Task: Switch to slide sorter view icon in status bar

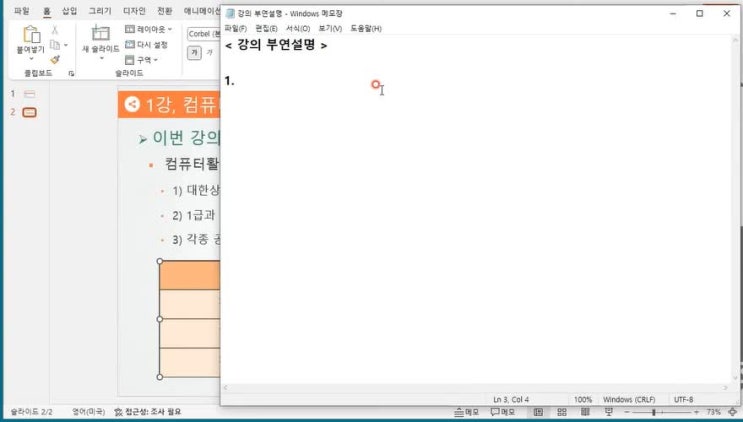Action: [561, 412]
